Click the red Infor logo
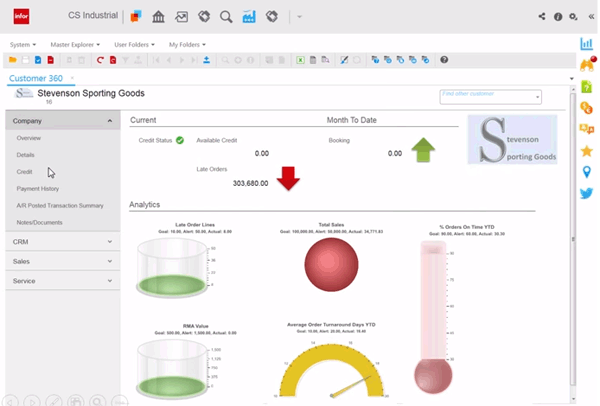Viewport: 600px width, 406px height. pos(21,16)
